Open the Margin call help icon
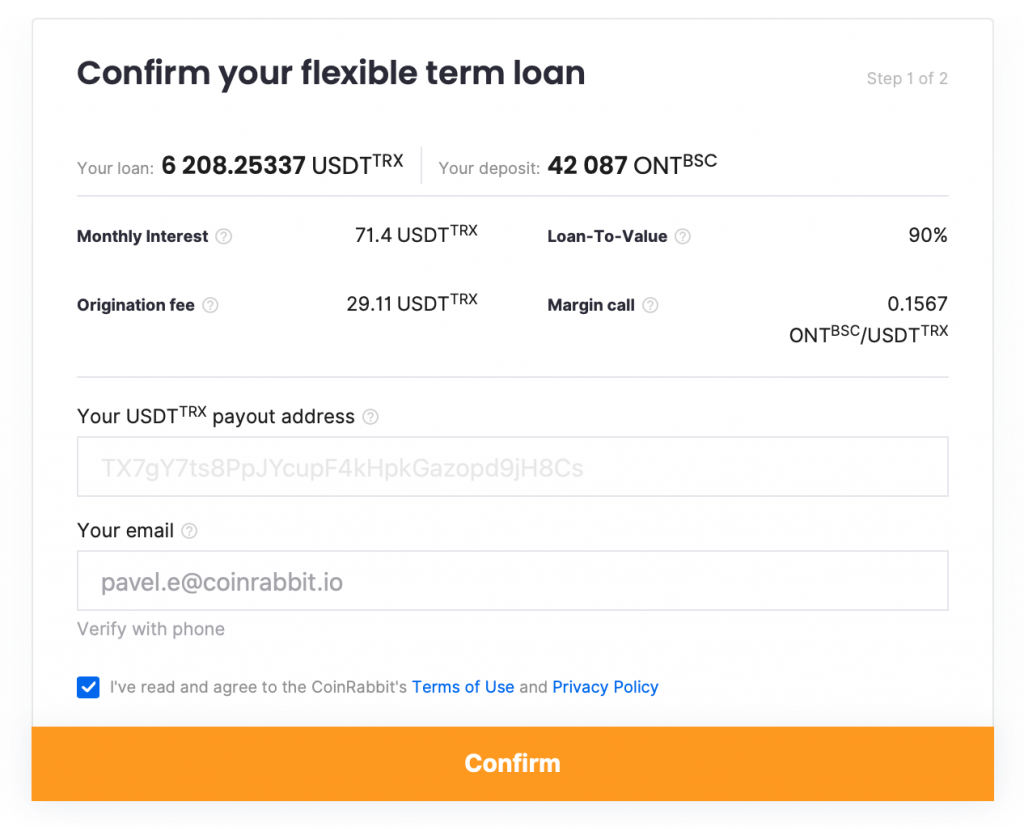The image size is (1024, 827). (x=651, y=305)
